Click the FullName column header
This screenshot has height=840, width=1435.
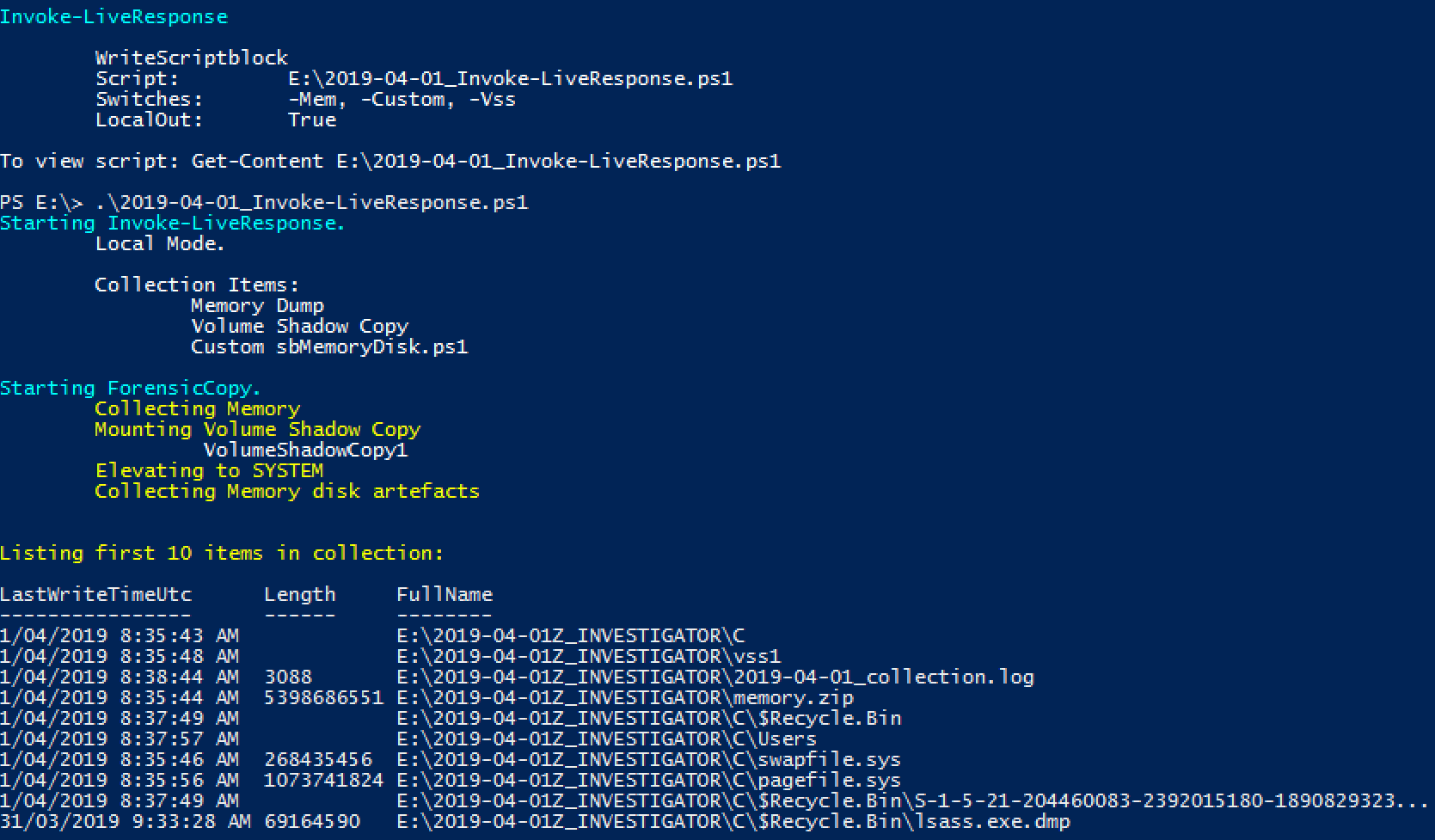[445, 594]
